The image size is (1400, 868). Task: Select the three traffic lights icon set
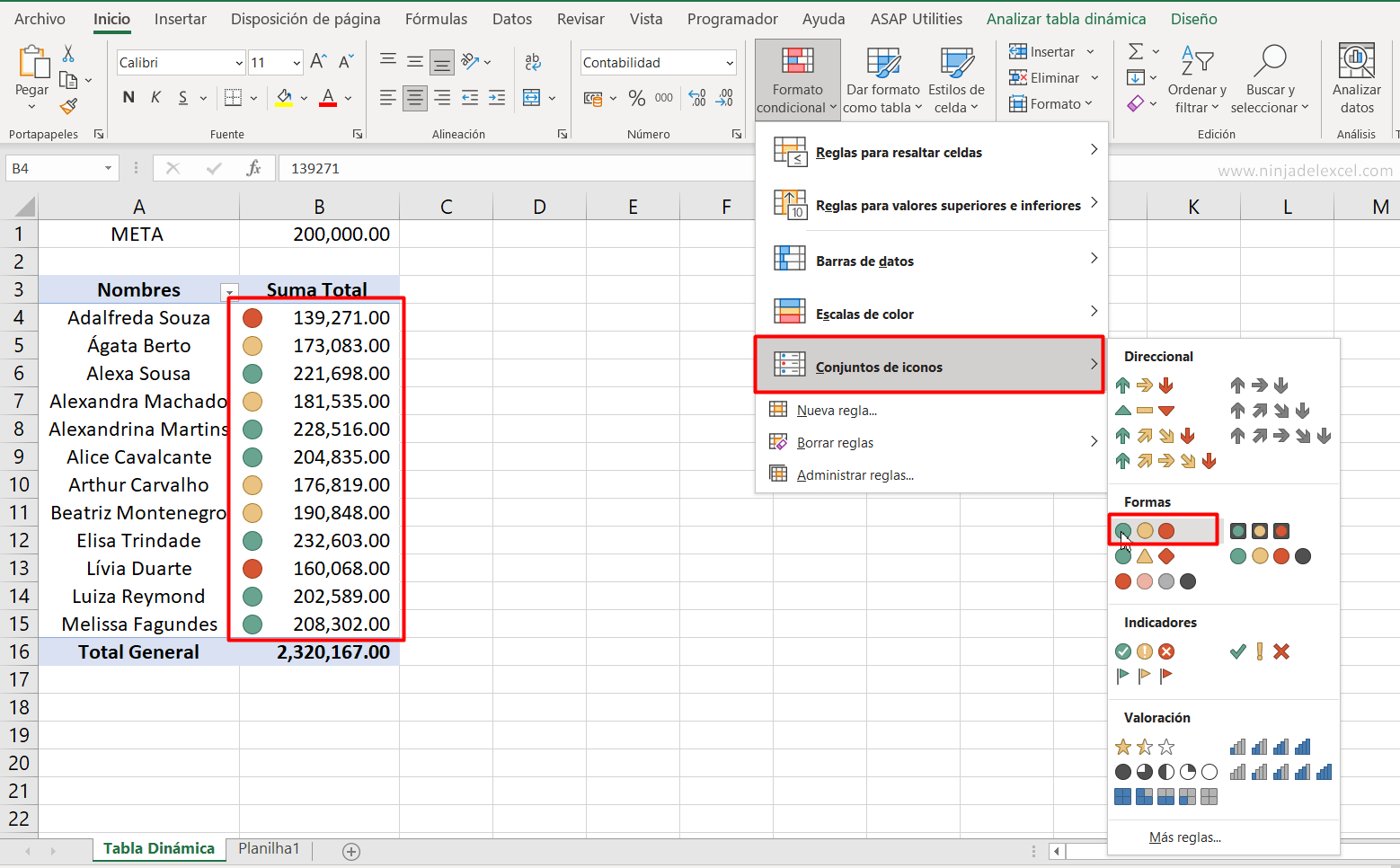pyautogui.click(x=1145, y=530)
